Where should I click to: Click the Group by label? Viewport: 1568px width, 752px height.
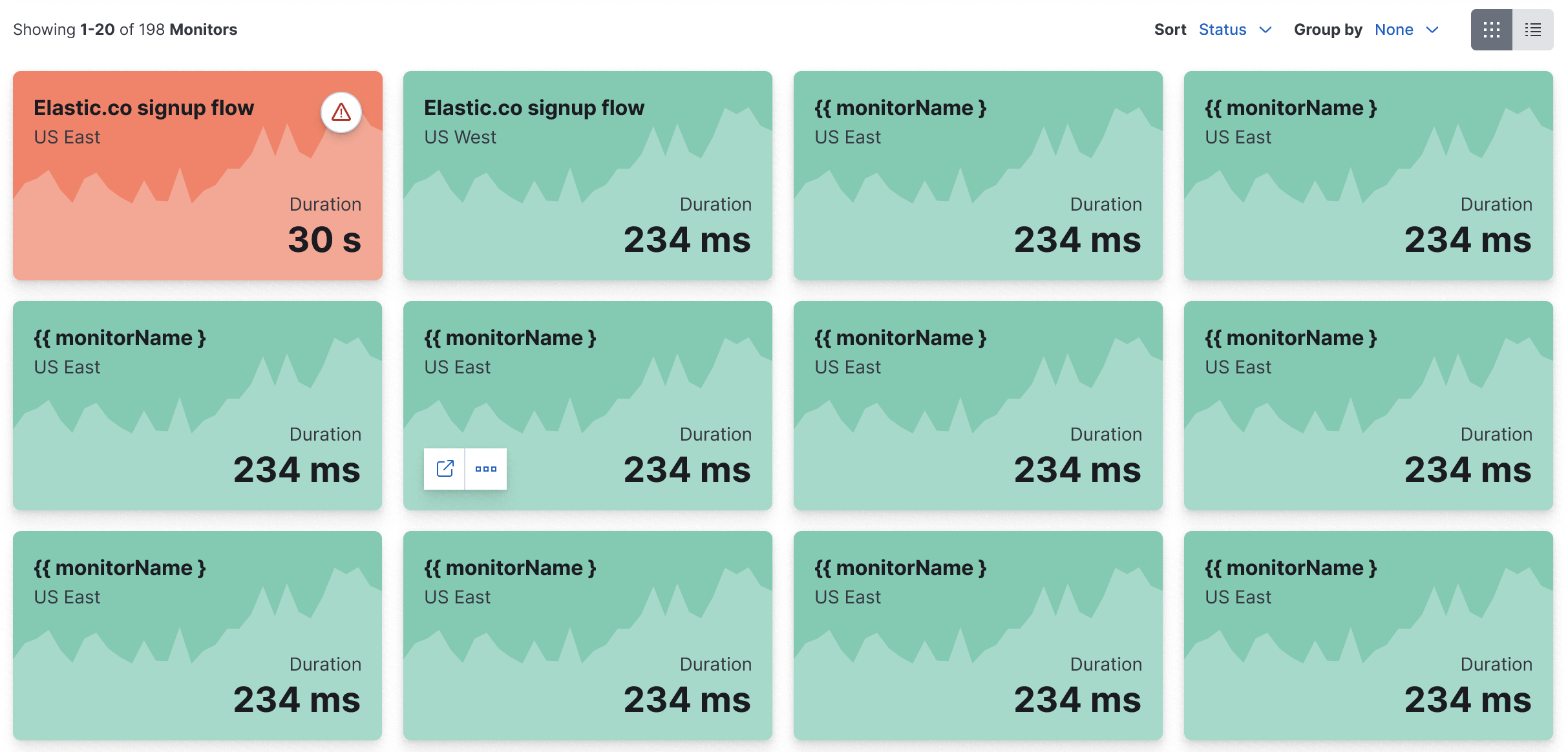pos(1328,30)
